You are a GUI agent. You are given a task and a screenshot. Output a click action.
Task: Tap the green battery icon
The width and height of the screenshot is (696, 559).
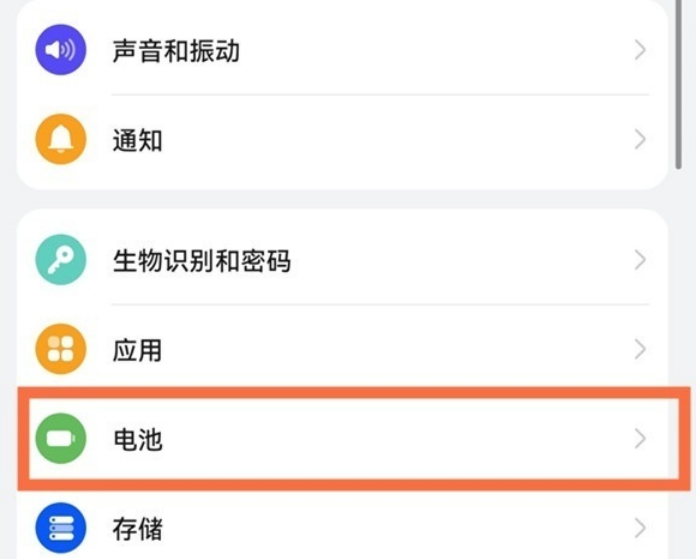point(61,439)
